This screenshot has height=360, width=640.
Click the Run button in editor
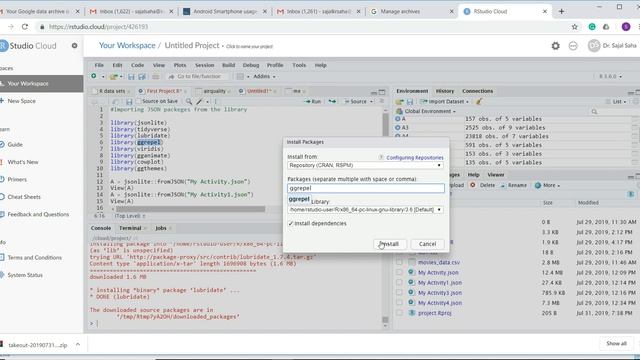[313, 101]
